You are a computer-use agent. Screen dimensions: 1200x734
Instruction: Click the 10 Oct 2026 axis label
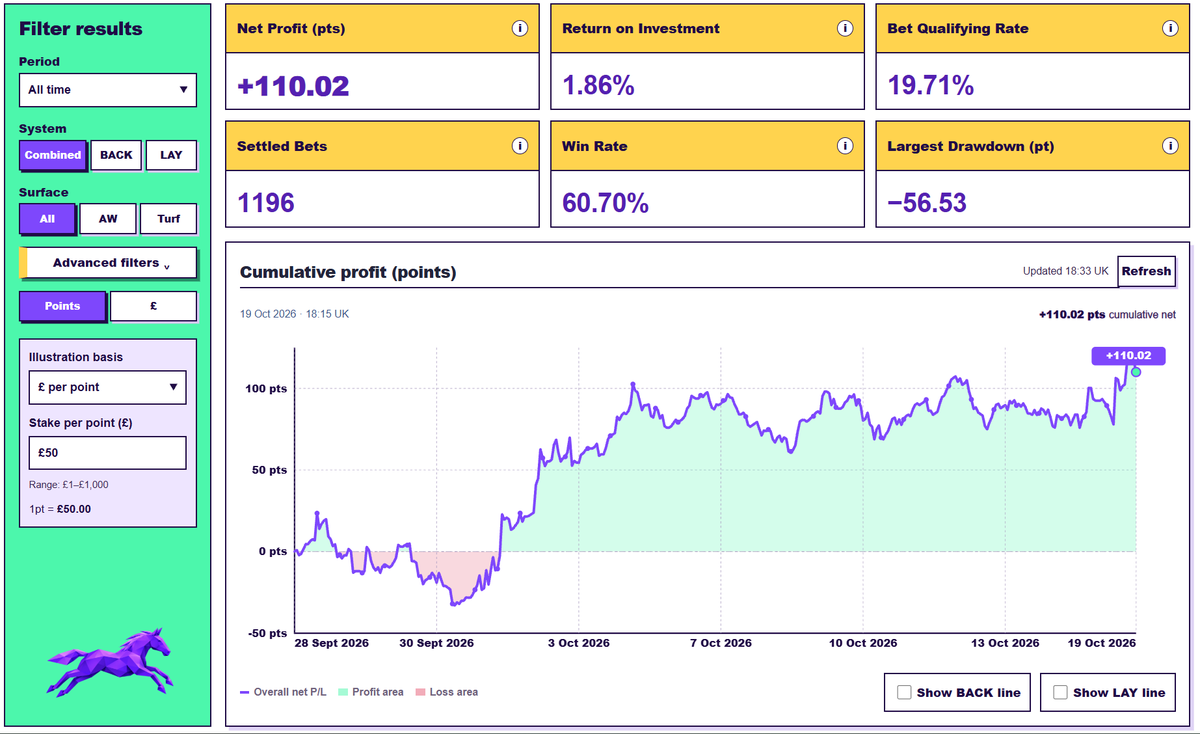click(863, 643)
